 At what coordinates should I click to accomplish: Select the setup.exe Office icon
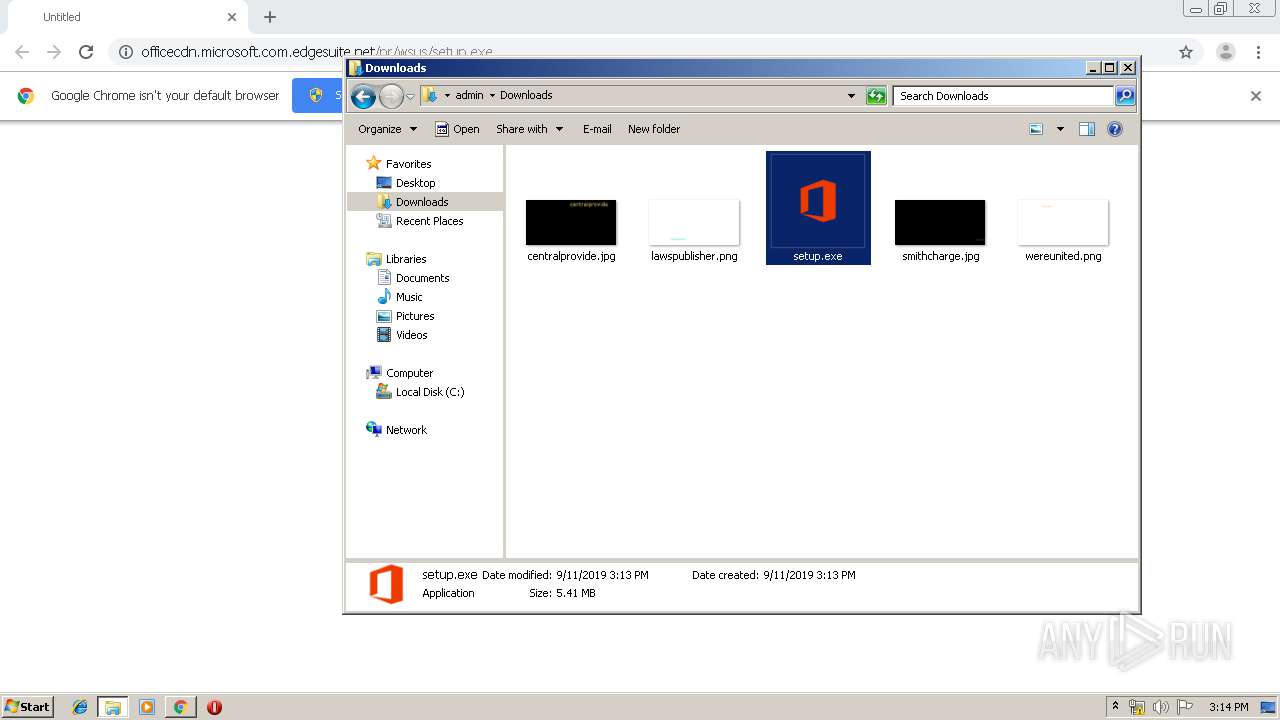point(818,200)
